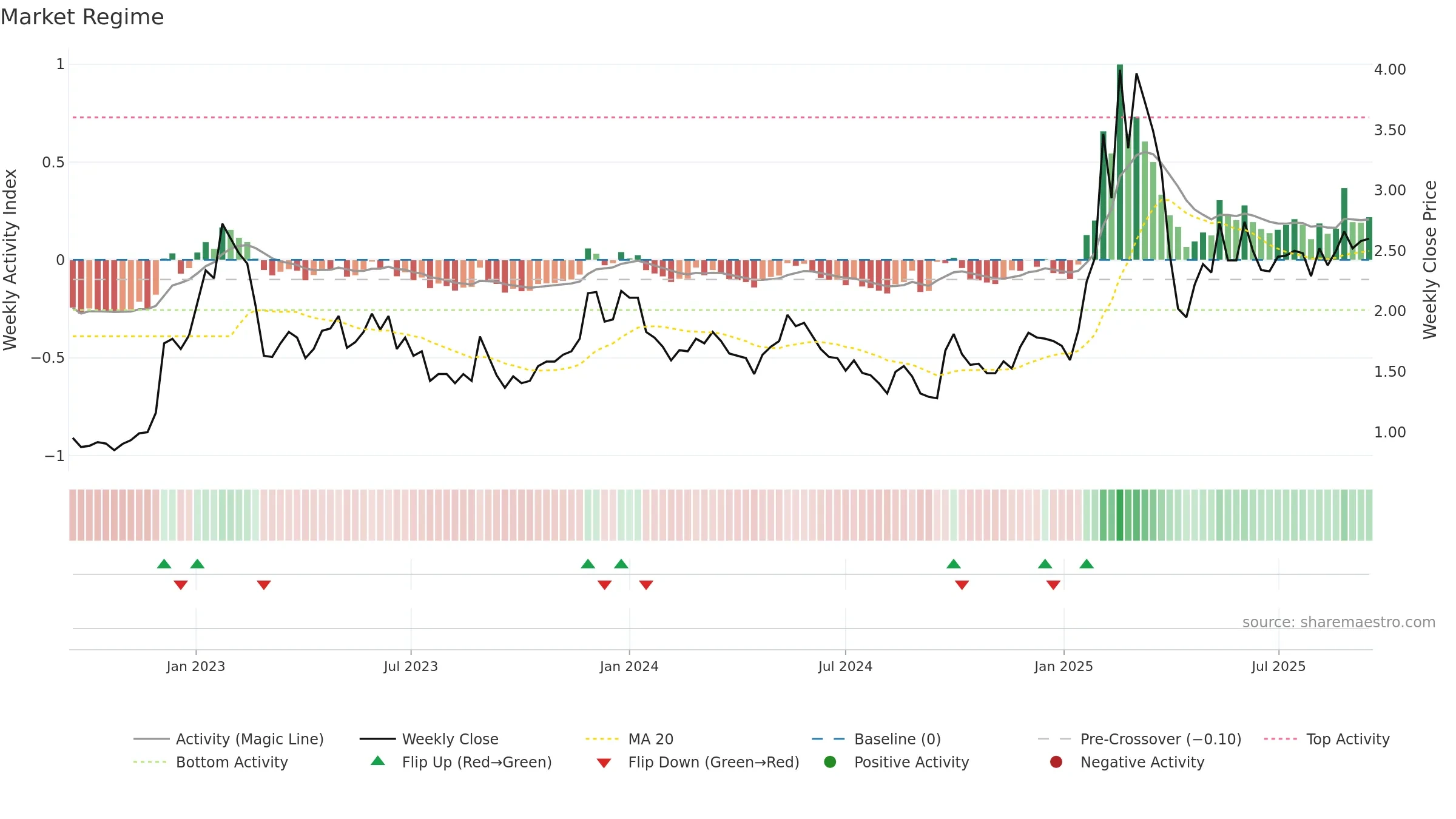Click Positive Activity green circle legend icon
The height and width of the screenshot is (819, 1456).
[x=830, y=761]
